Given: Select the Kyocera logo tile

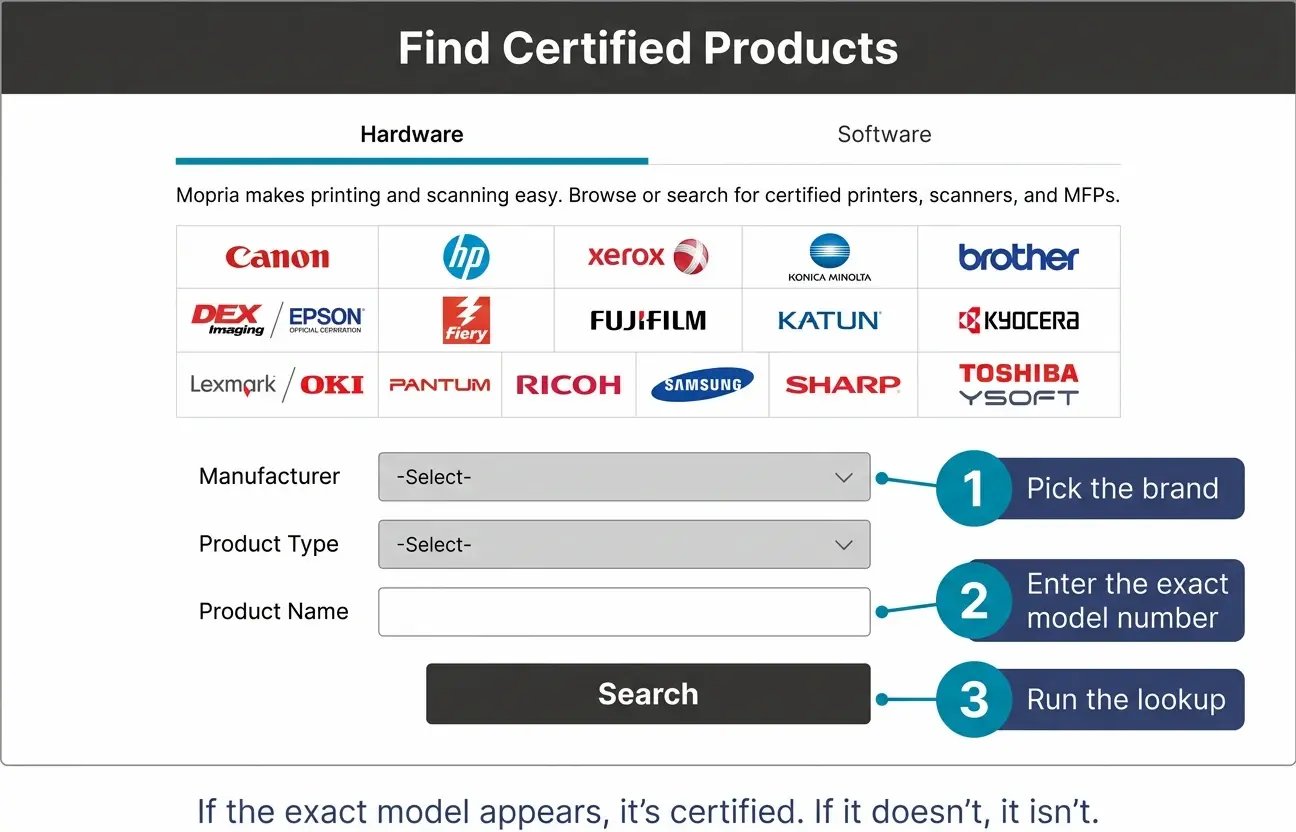Looking at the screenshot, I should (1019, 321).
